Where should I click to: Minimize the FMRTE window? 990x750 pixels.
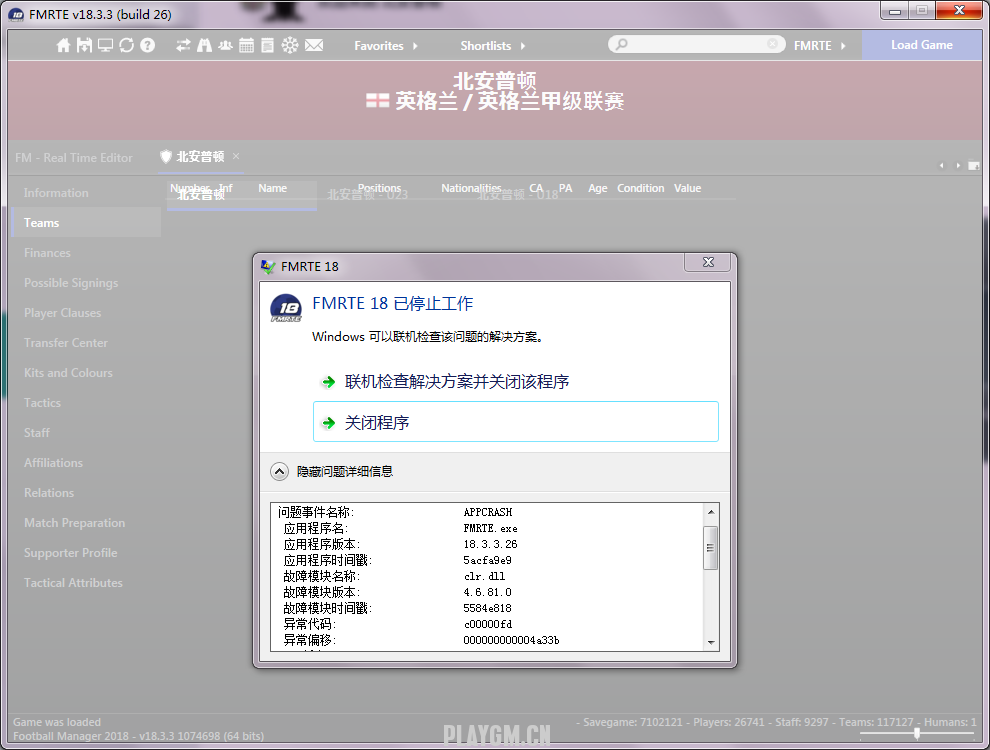pos(895,11)
